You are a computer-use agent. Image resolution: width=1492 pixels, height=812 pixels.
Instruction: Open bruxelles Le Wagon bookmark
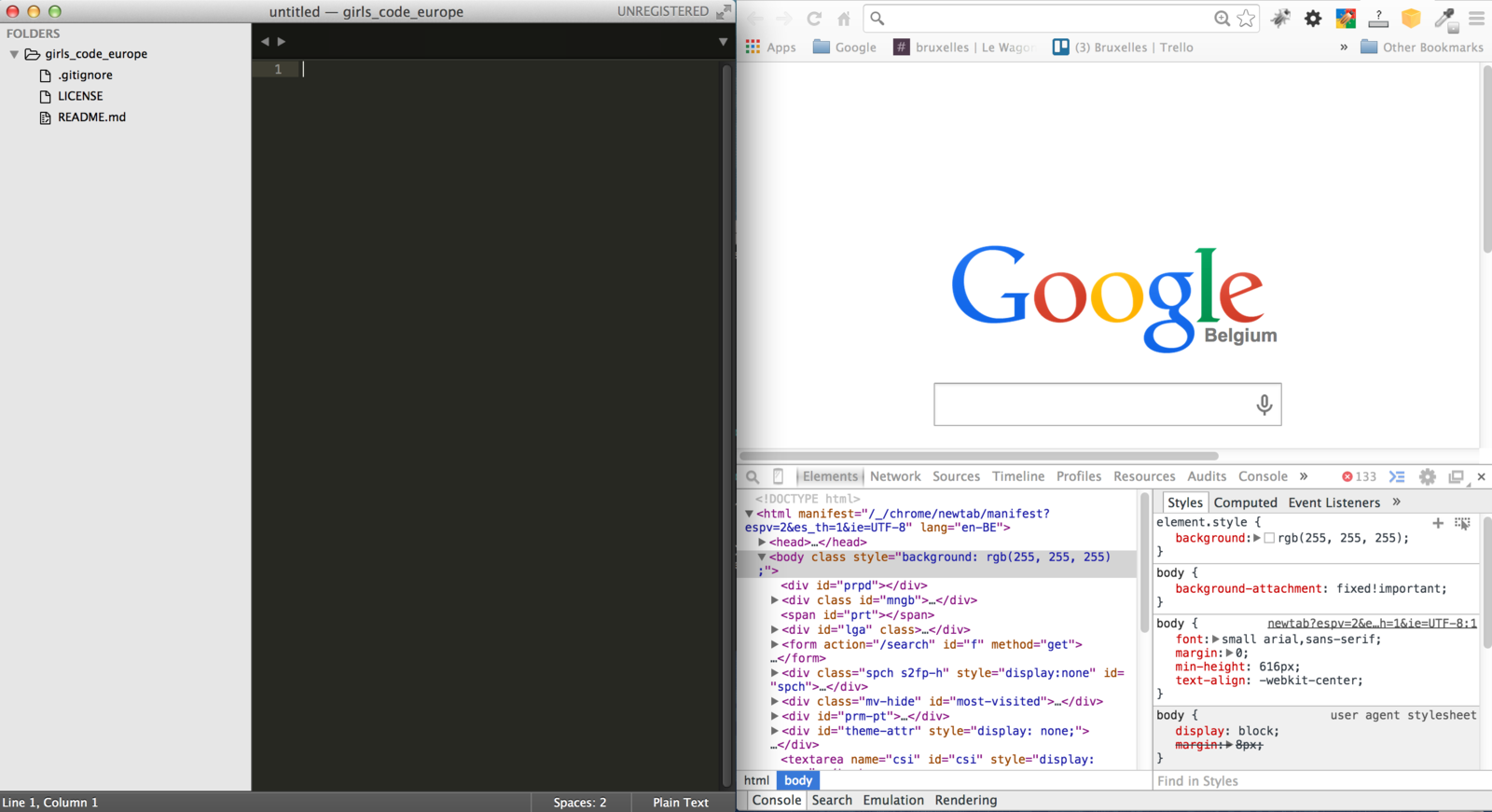965,47
